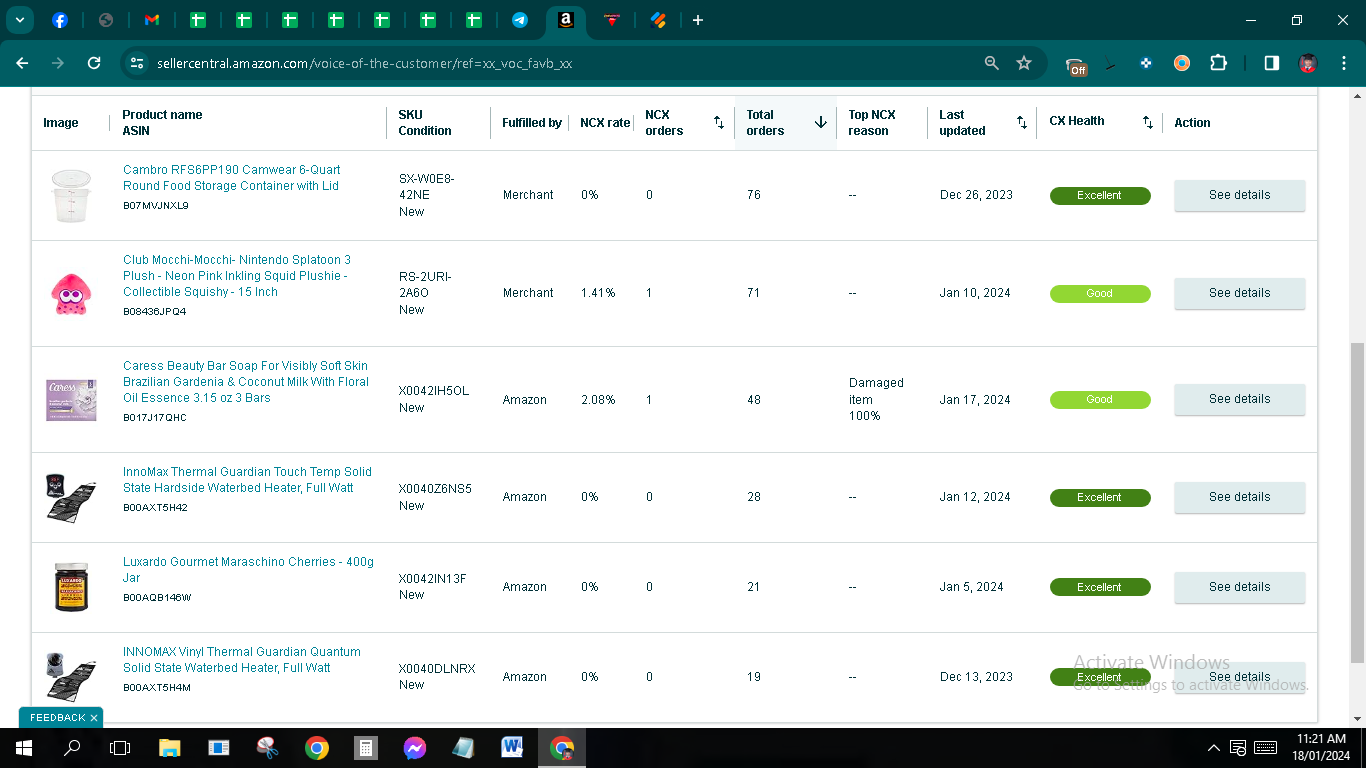See details for INNOMAX Quantum waterbed heater
Screen dimensions: 1366x768
tap(1239, 677)
